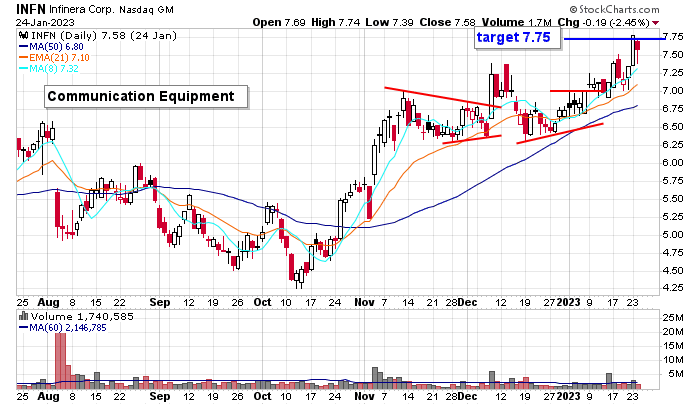Click the Infinera Corp. company name
Viewport: 700px width, 405px height.
(82, 9)
